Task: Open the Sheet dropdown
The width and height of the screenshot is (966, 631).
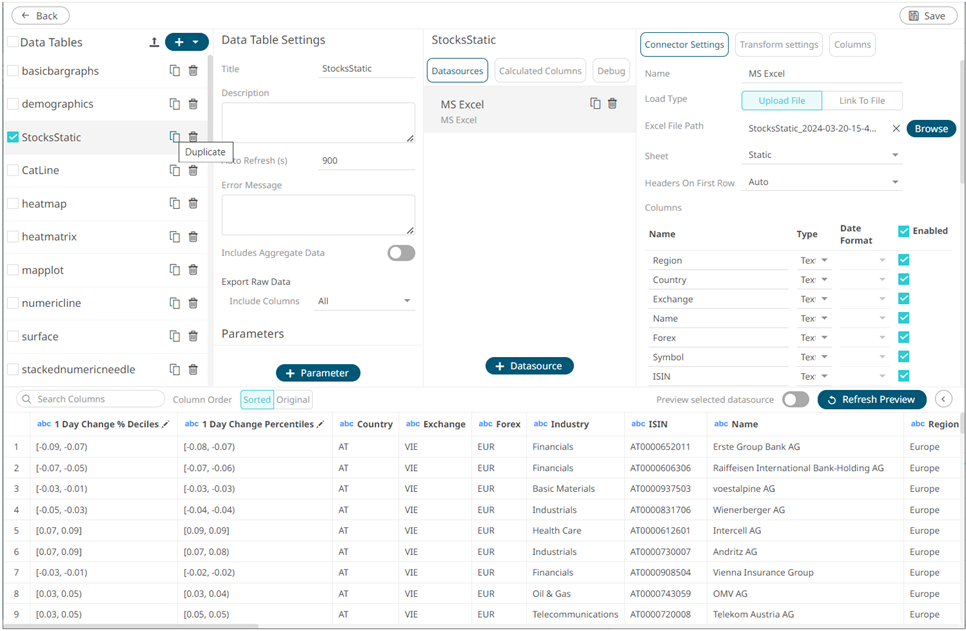Action: [823, 155]
